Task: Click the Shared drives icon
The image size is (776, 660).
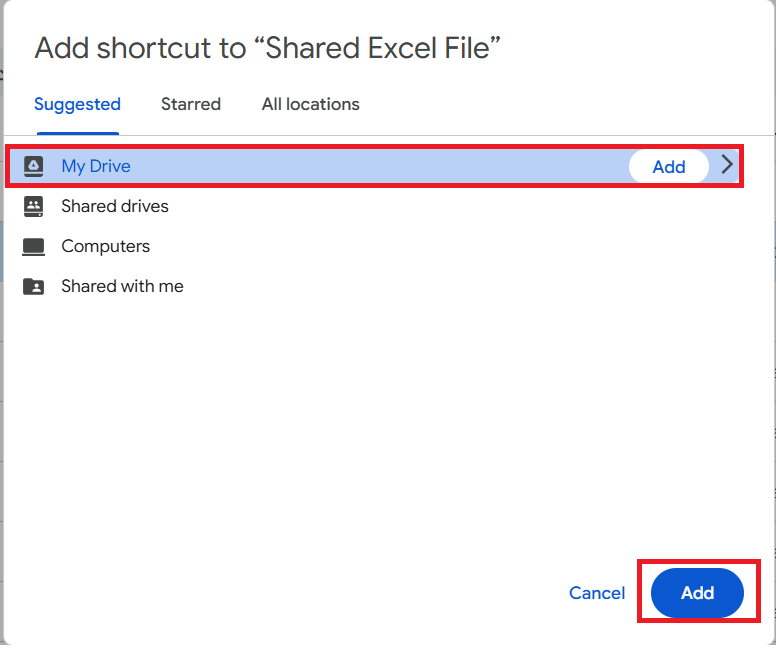Action: click(34, 206)
